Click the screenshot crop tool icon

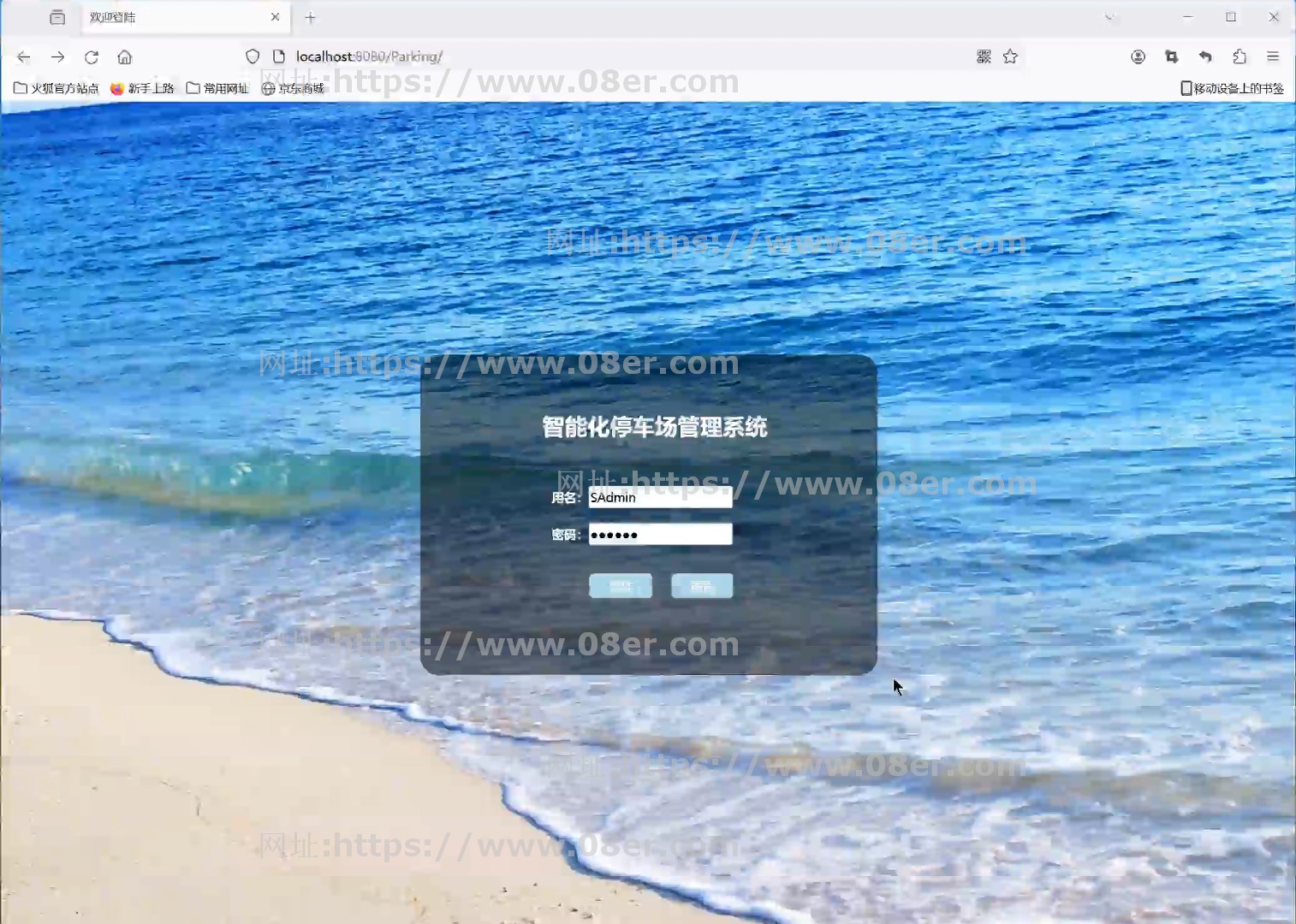click(x=1171, y=56)
